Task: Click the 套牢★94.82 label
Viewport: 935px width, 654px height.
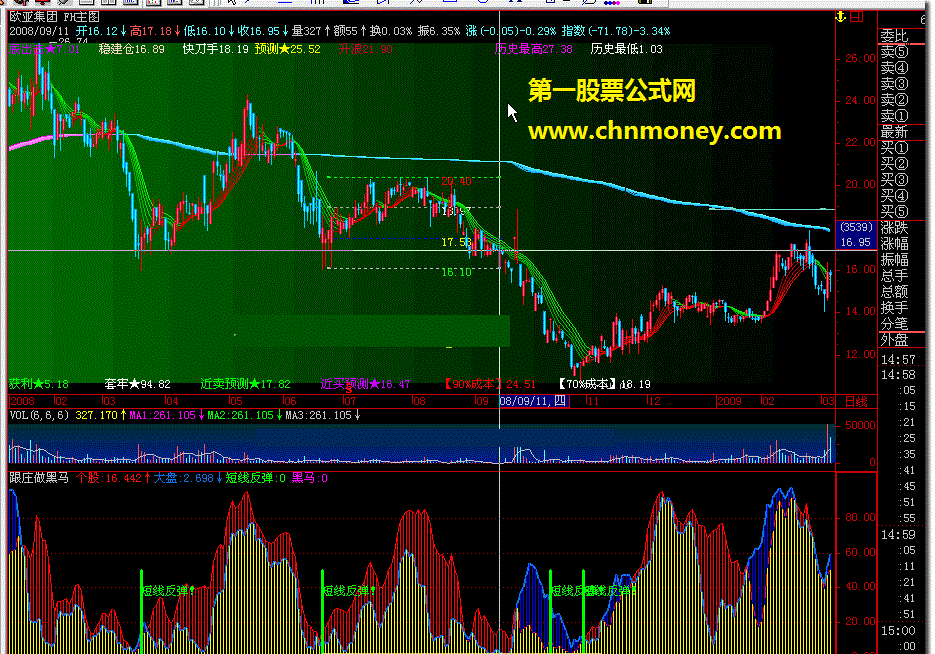Action: click(138, 384)
